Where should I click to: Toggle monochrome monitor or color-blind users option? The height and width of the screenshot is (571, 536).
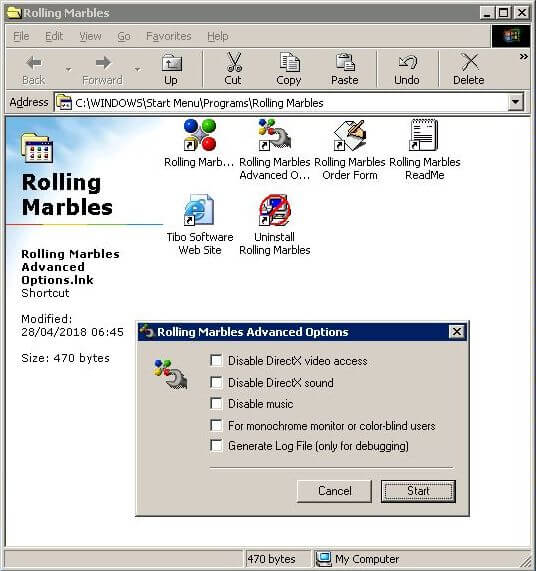tap(216, 425)
